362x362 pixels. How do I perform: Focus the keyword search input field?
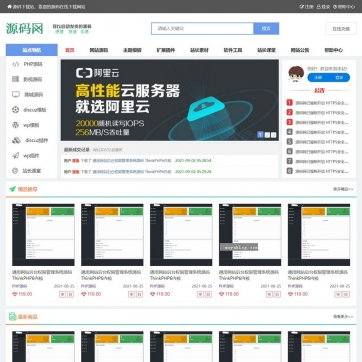[202, 29]
